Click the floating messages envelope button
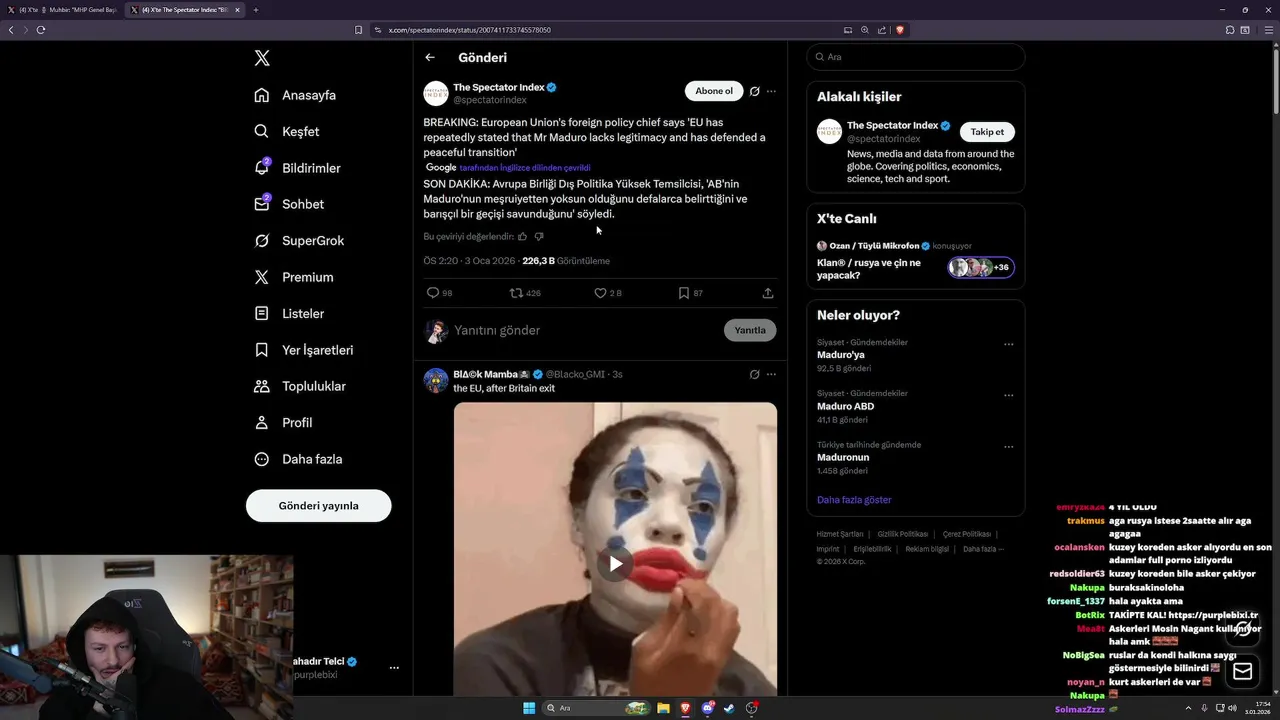 tap(1243, 671)
